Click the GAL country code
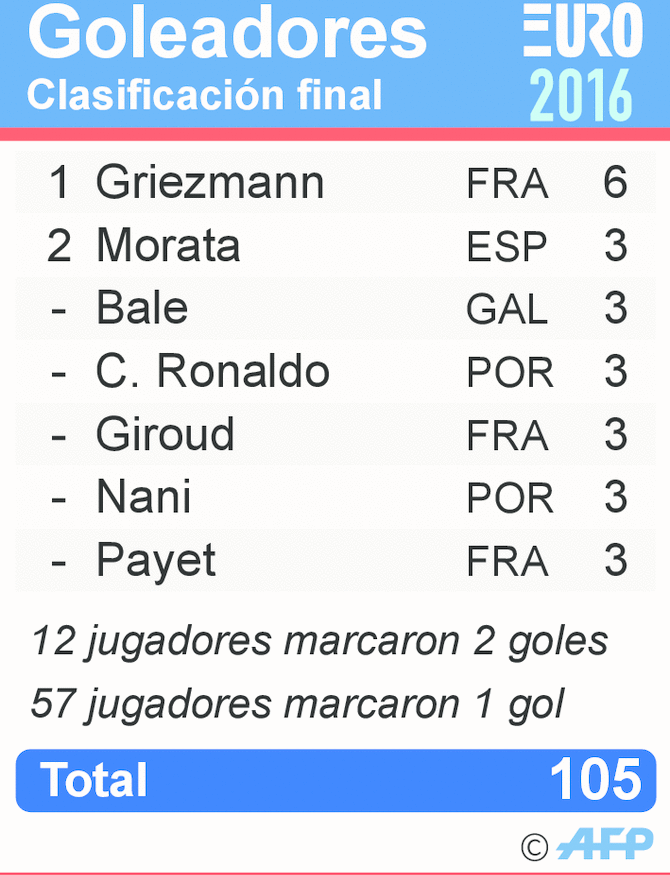 click(507, 310)
